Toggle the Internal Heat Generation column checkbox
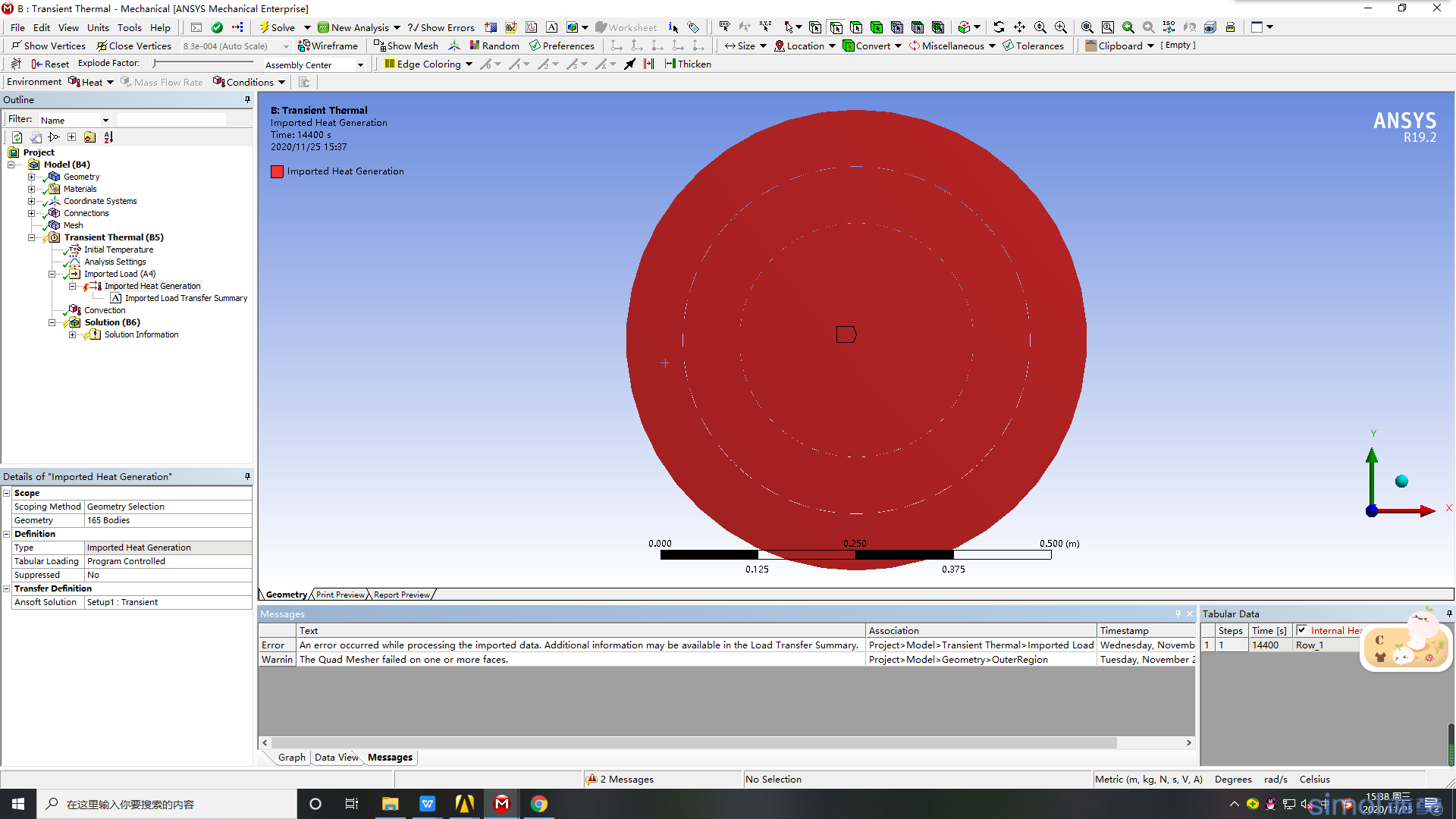Image resolution: width=1456 pixels, height=819 pixels. [1301, 630]
